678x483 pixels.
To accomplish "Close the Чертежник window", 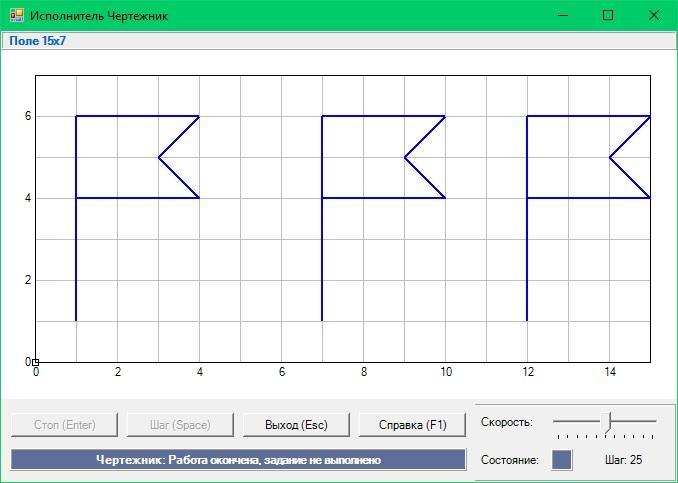I will click(654, 16).
